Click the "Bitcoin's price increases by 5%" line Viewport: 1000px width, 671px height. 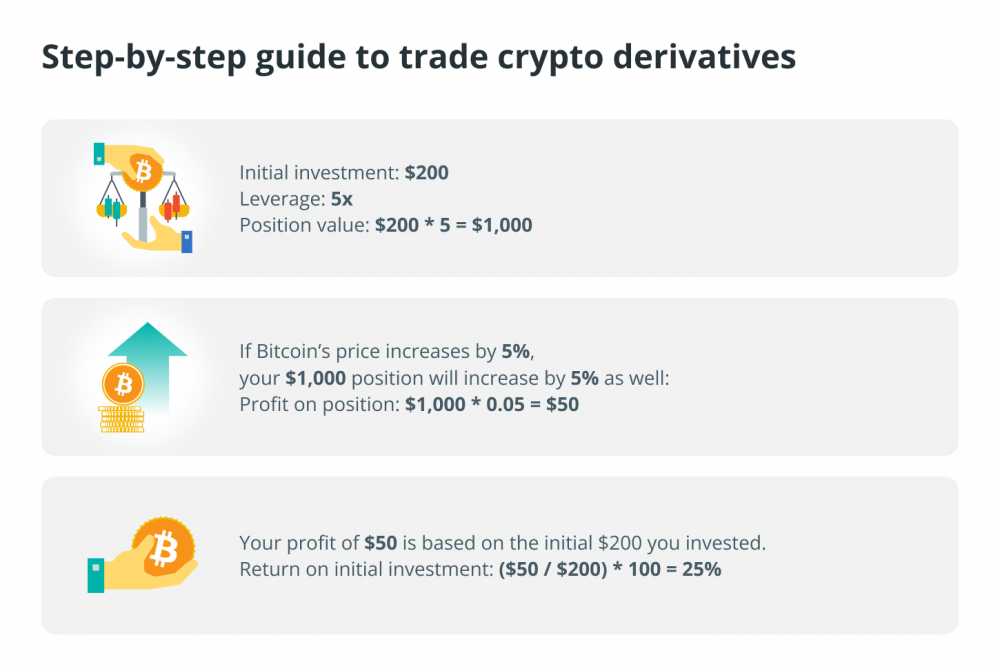[x=386, y=351]
